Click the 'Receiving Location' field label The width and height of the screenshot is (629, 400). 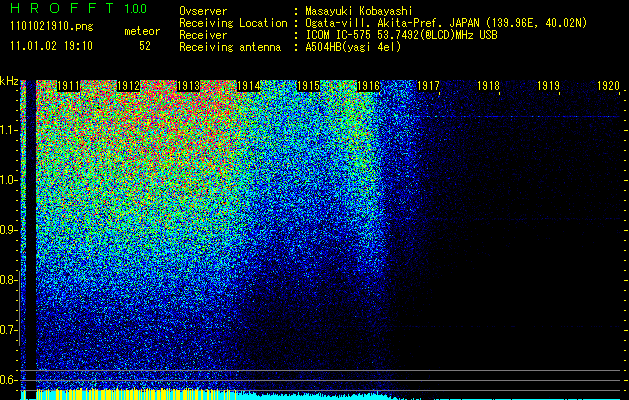(233, 23)
